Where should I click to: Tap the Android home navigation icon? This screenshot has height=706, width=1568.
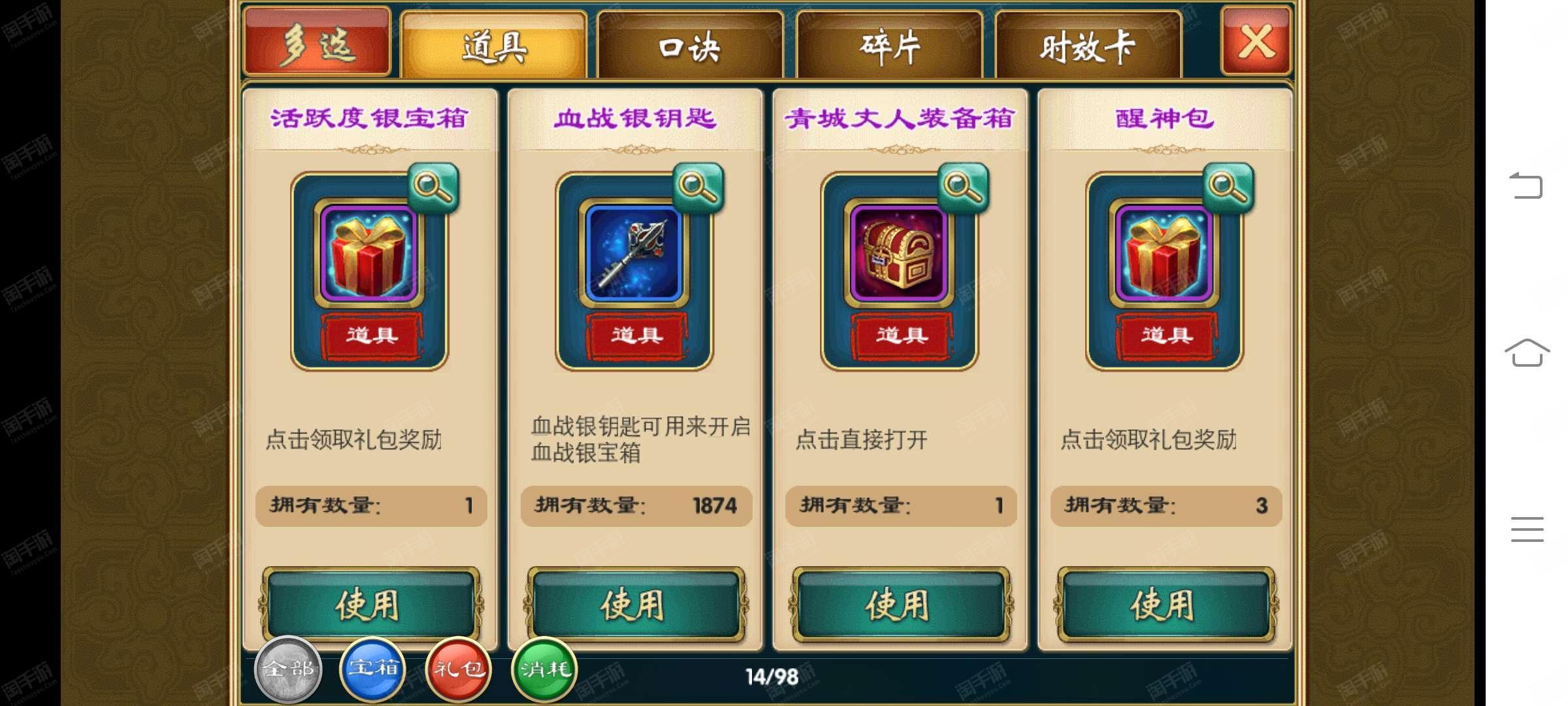tap(1527, 353)
